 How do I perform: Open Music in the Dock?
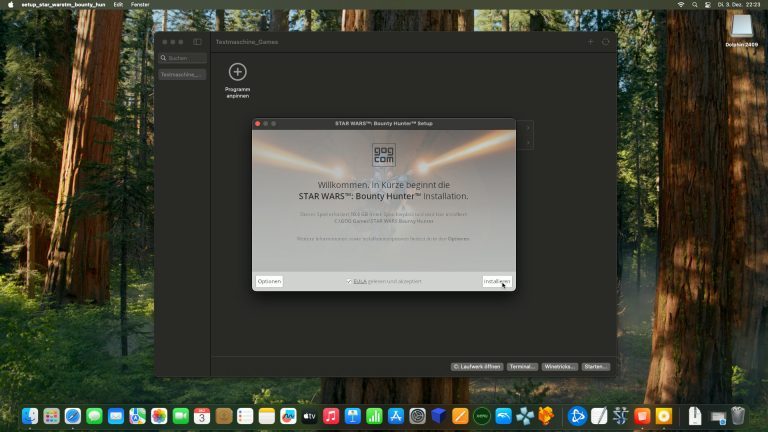[x=331, y=416]
